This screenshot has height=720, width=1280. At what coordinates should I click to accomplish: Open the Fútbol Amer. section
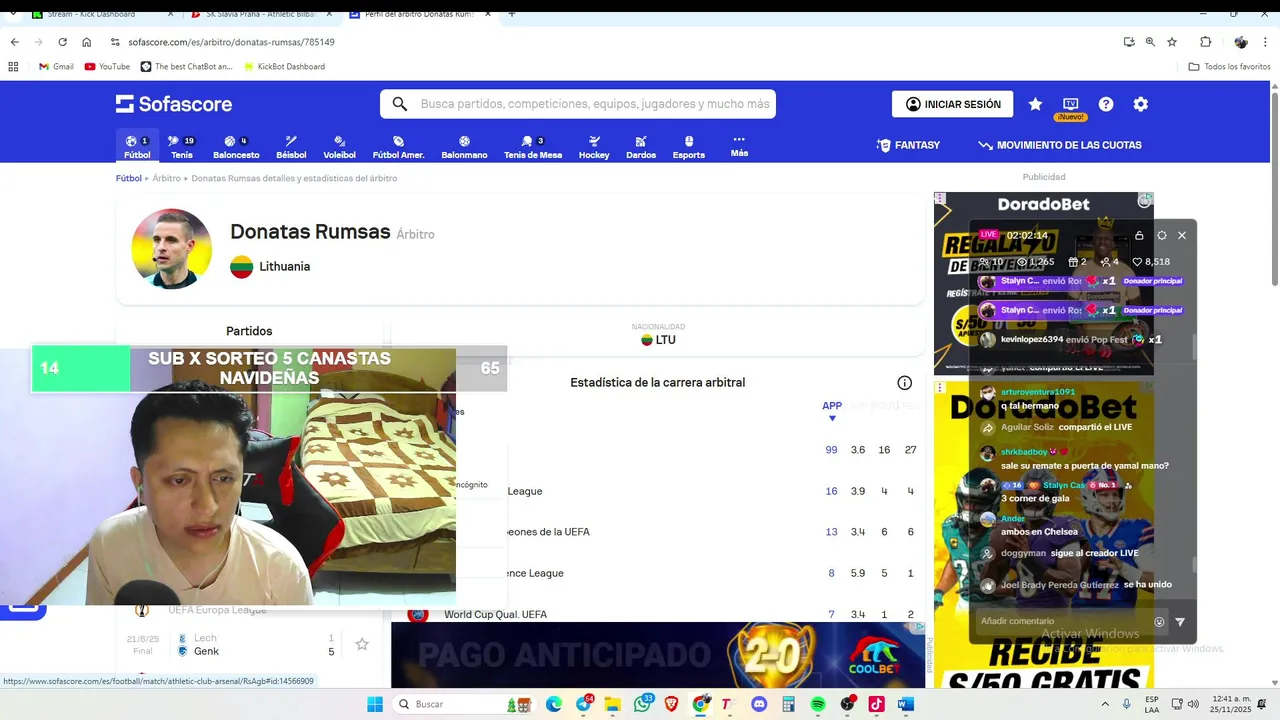coord(398,147)
